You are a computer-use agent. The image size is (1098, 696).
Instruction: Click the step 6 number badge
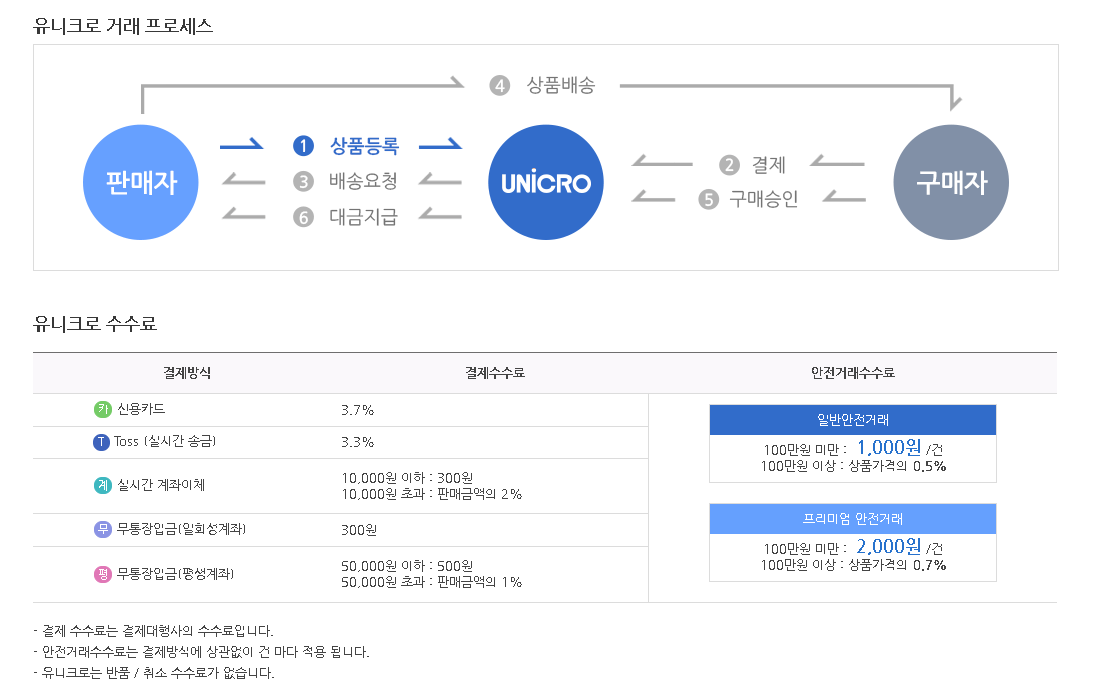[x=303, y=217]
